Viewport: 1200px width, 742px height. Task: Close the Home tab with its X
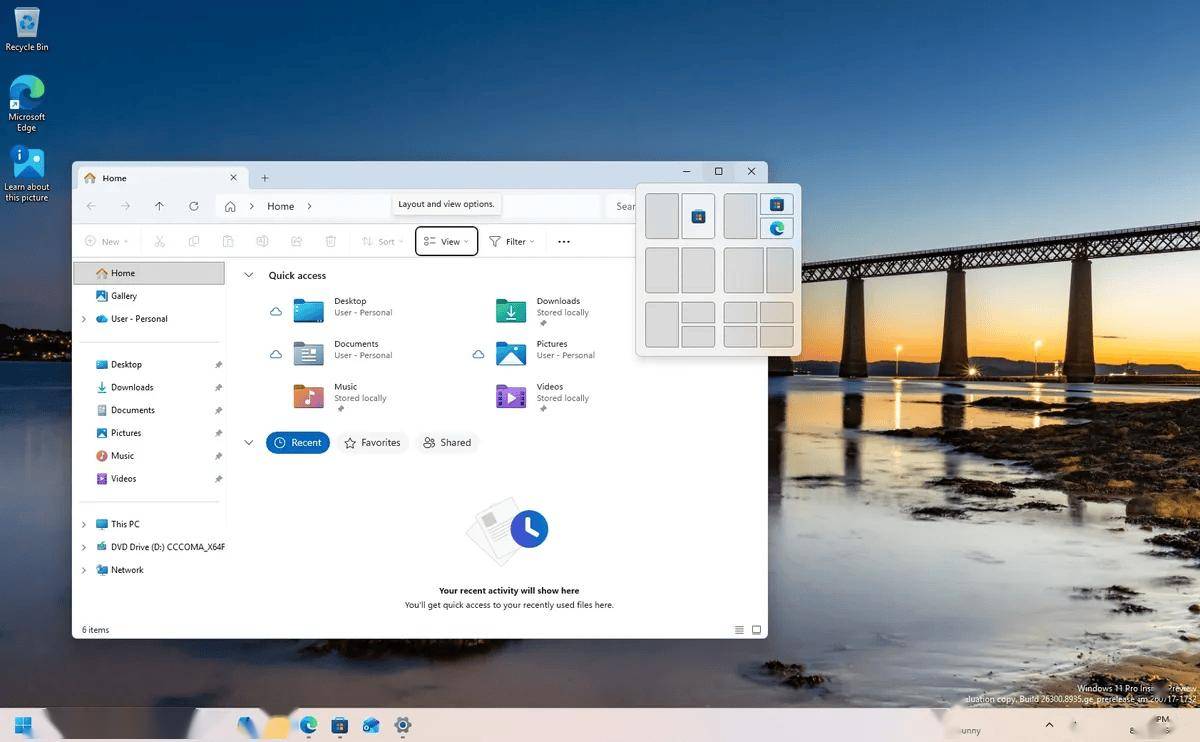tap(234, 177)
